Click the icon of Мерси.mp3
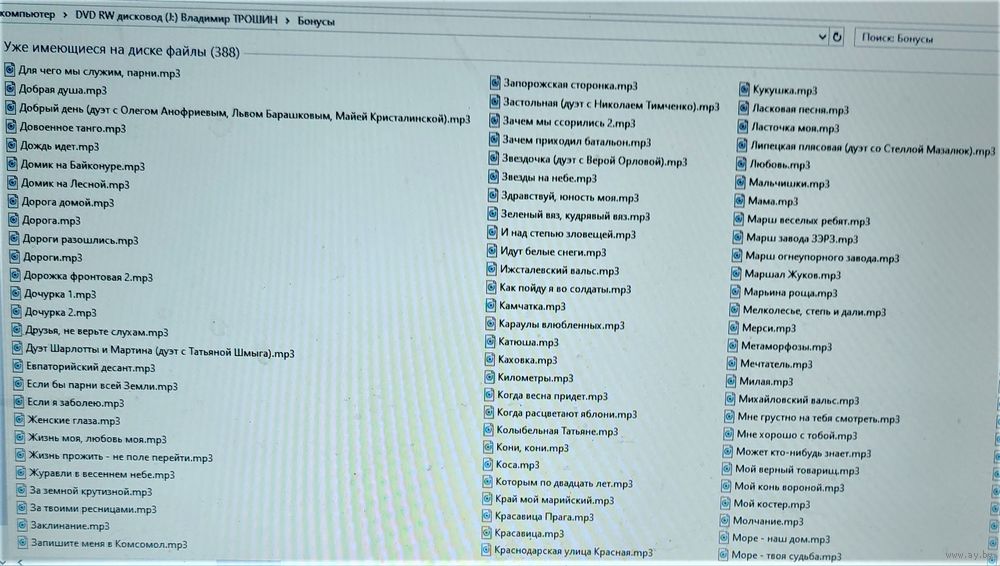The width and height of the screenshot is (1000, 566). (x=733, y=327)
